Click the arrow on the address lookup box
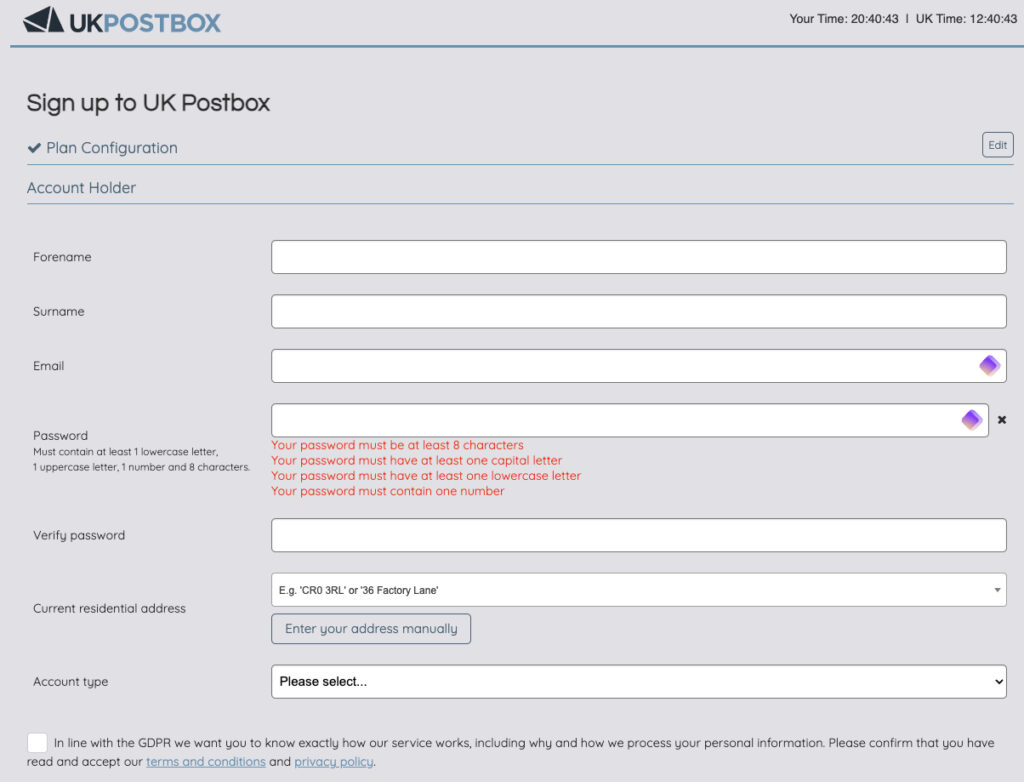Viewport: 1024px width, 782px height. (997, 590)
